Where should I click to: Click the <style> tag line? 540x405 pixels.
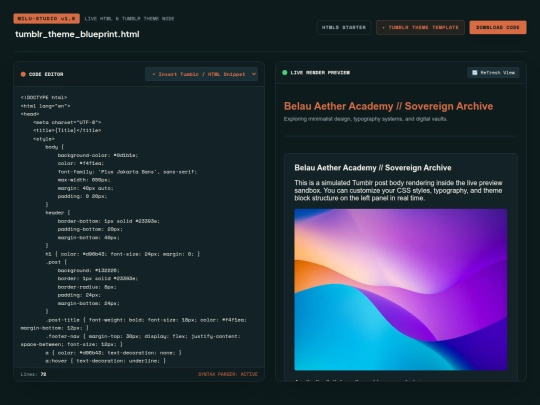pos(44,139)
